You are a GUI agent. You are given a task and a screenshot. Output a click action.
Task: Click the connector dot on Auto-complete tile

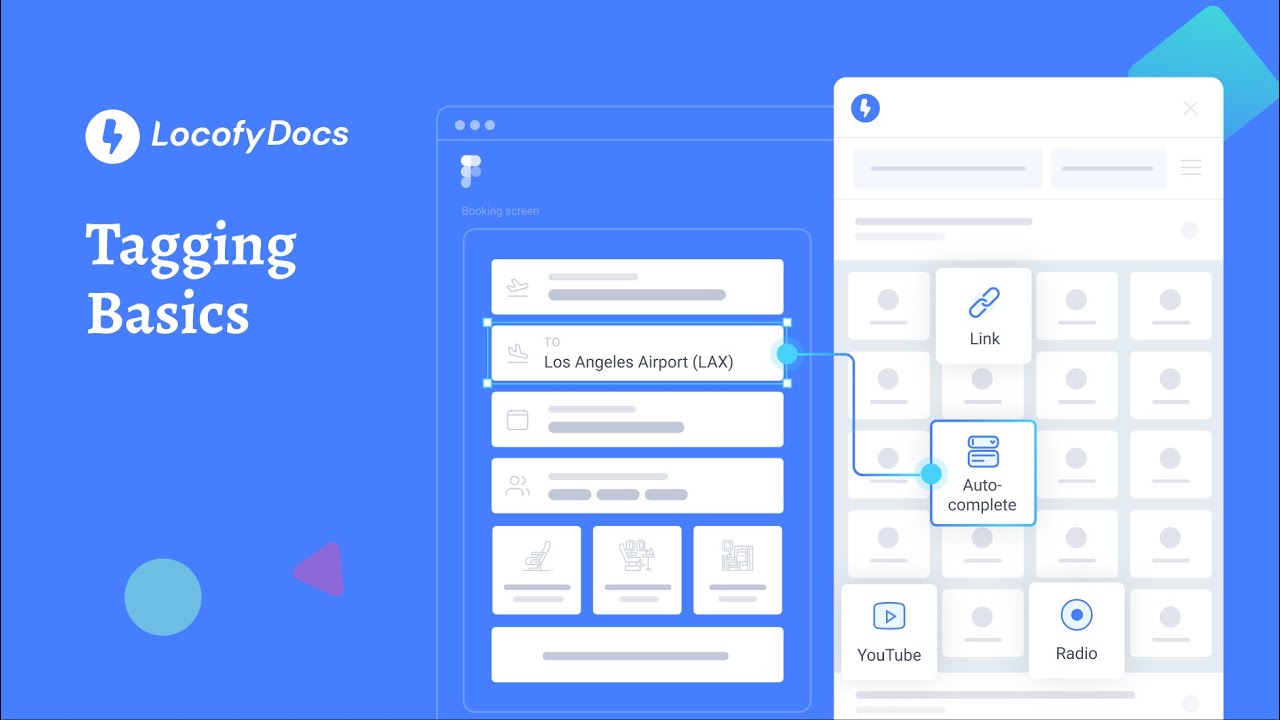coord(931,474)
